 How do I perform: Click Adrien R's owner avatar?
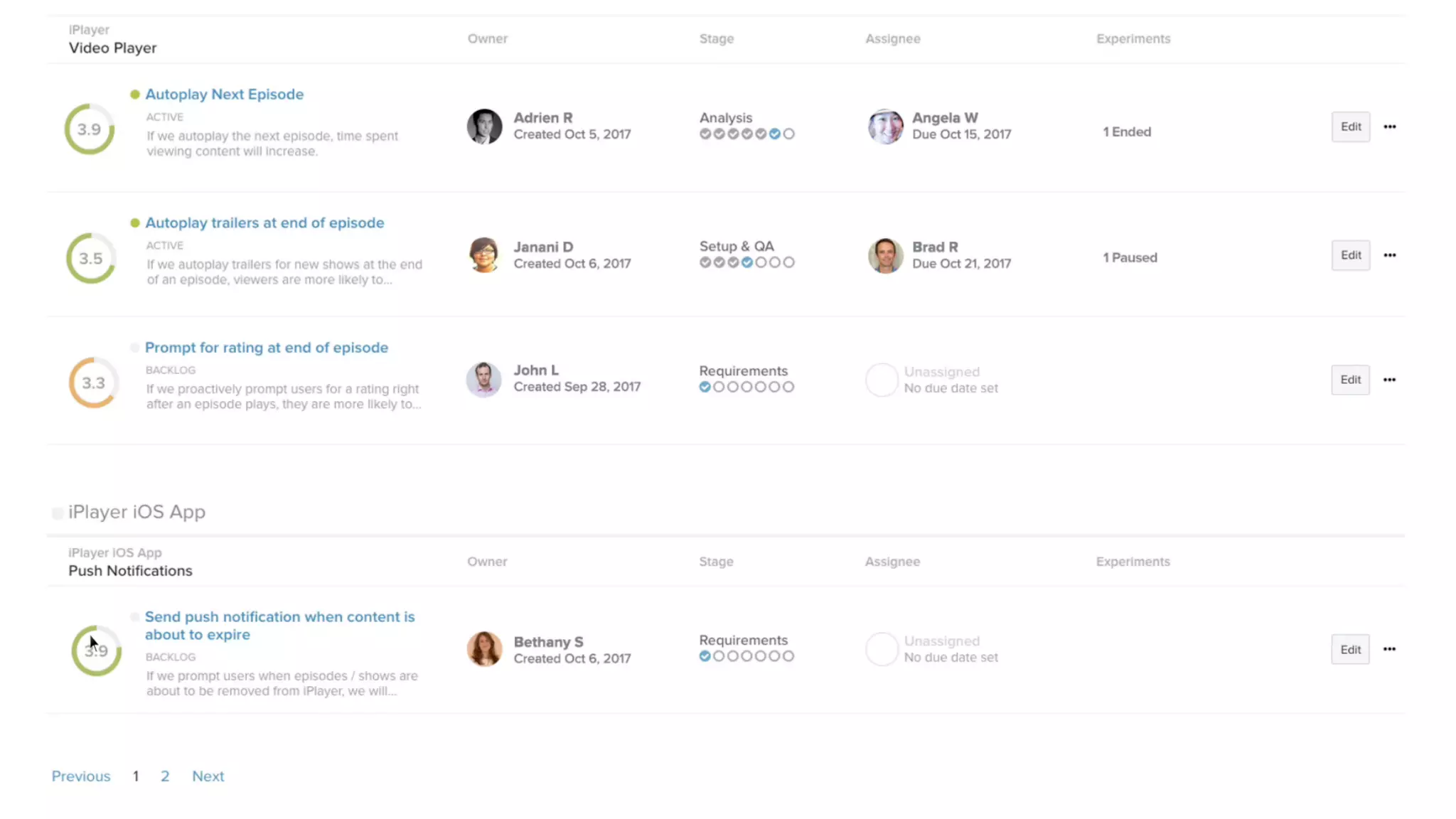click(484, 127)
